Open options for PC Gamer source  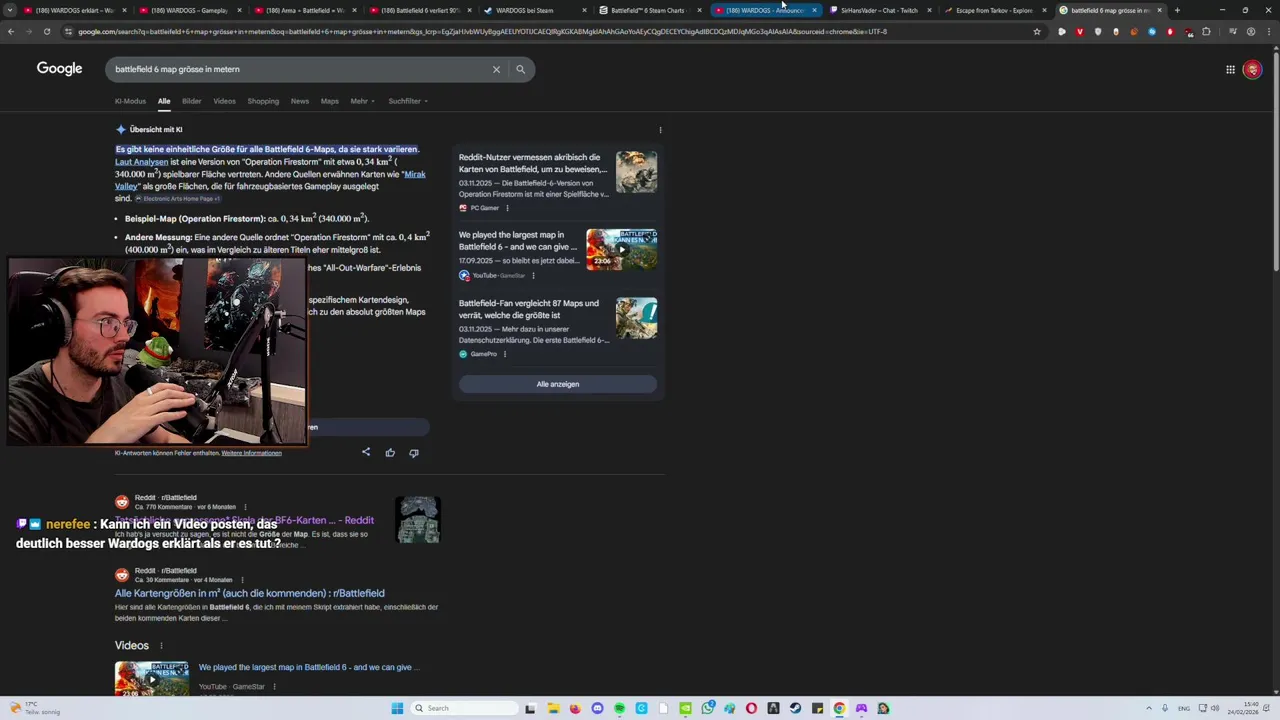507,208
